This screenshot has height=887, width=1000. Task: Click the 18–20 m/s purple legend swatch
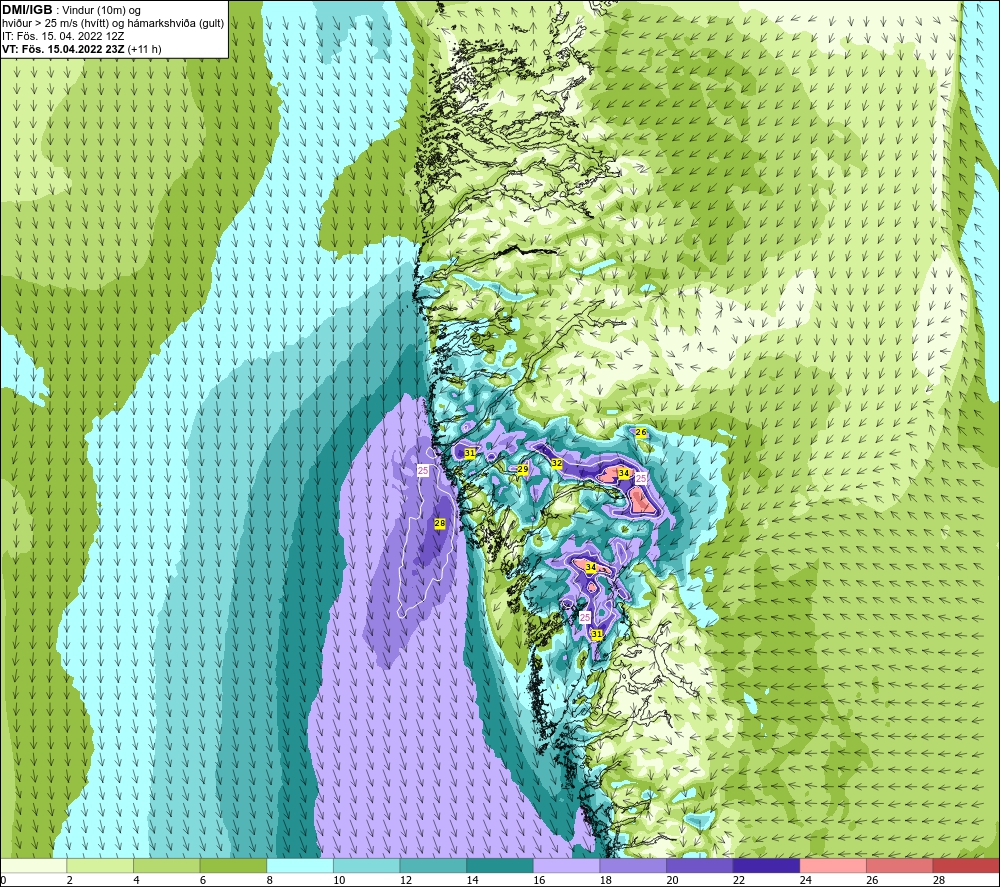(x=633, y=866)
